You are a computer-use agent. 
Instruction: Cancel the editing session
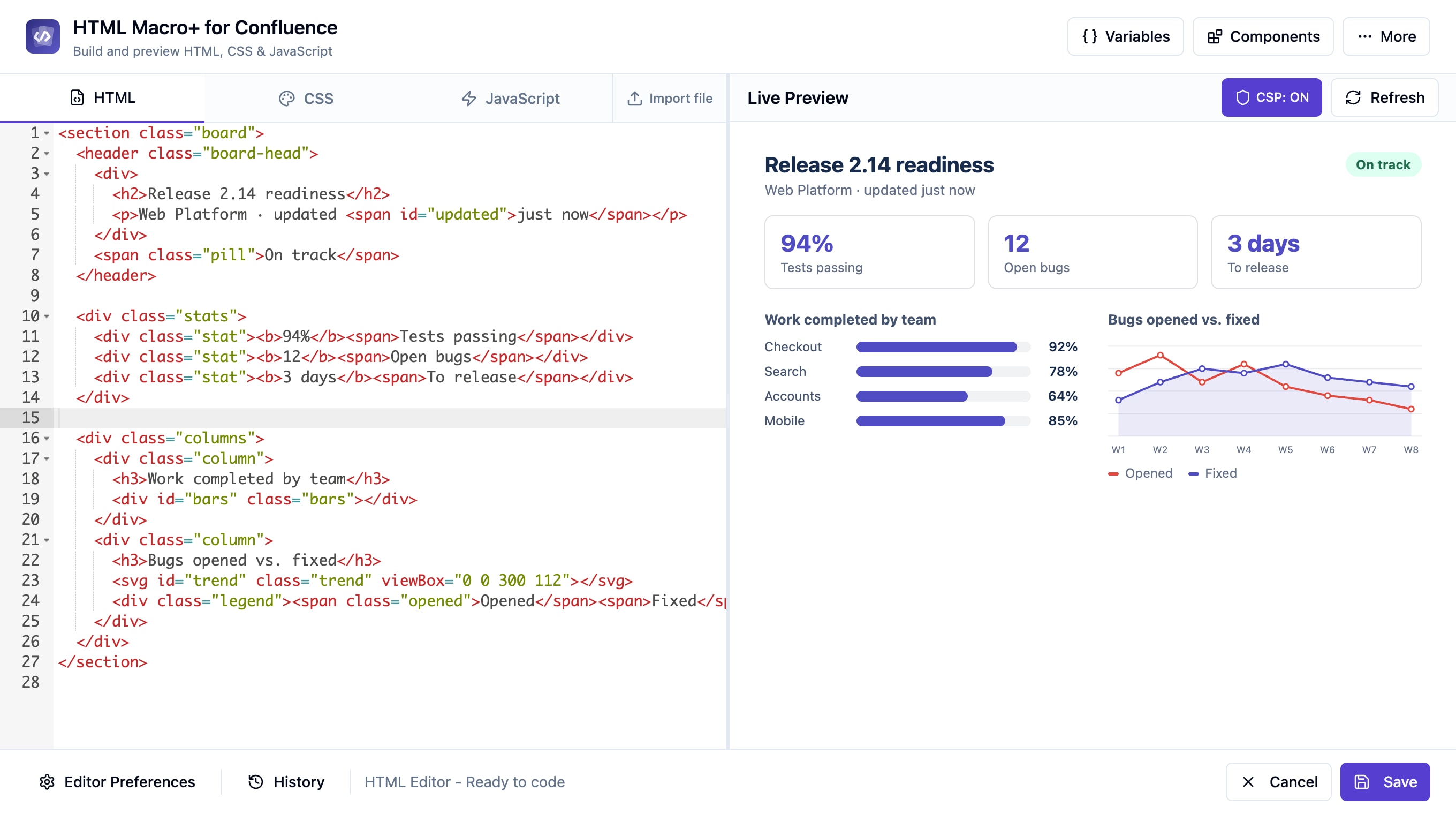click(x=1278, y=781)
